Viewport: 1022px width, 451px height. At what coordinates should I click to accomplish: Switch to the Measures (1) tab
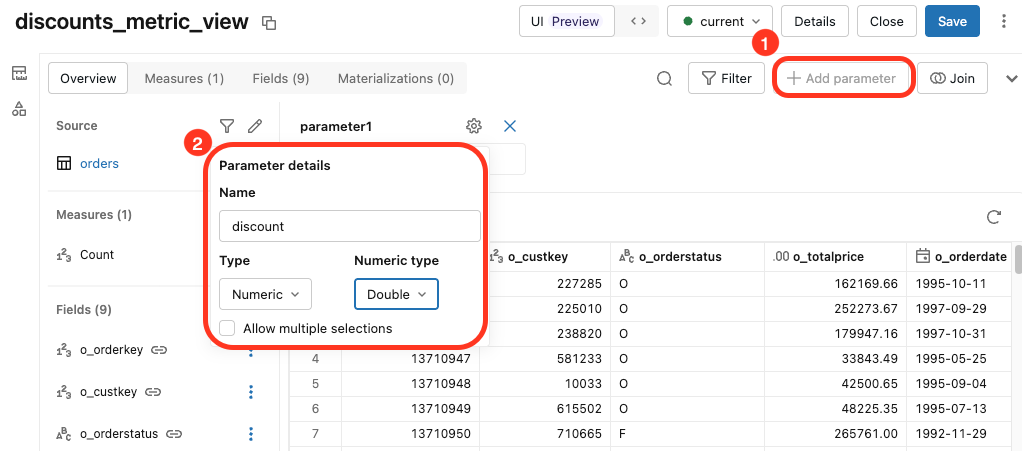click(x=184, y=78)
